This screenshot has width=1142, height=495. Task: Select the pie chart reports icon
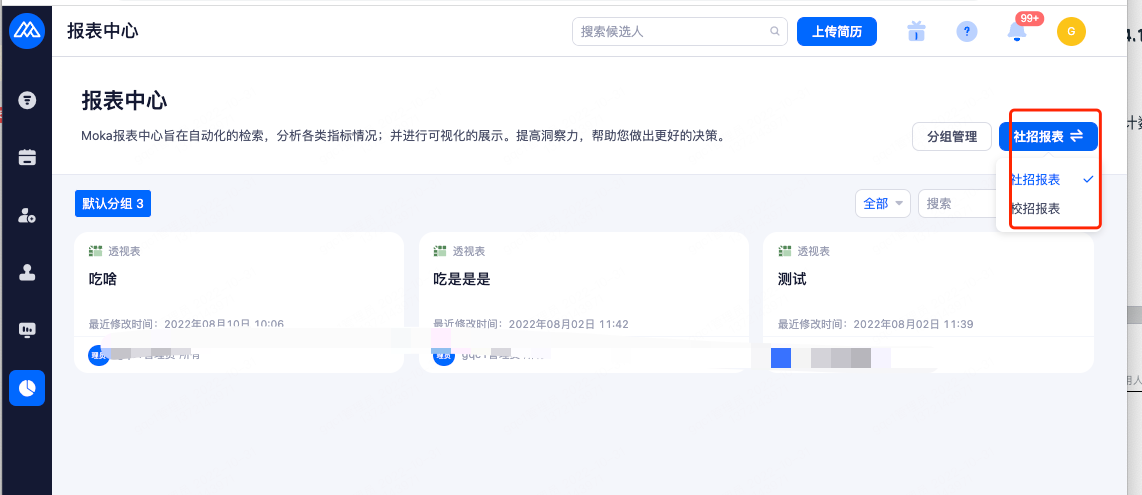click(x=27, y=388)
